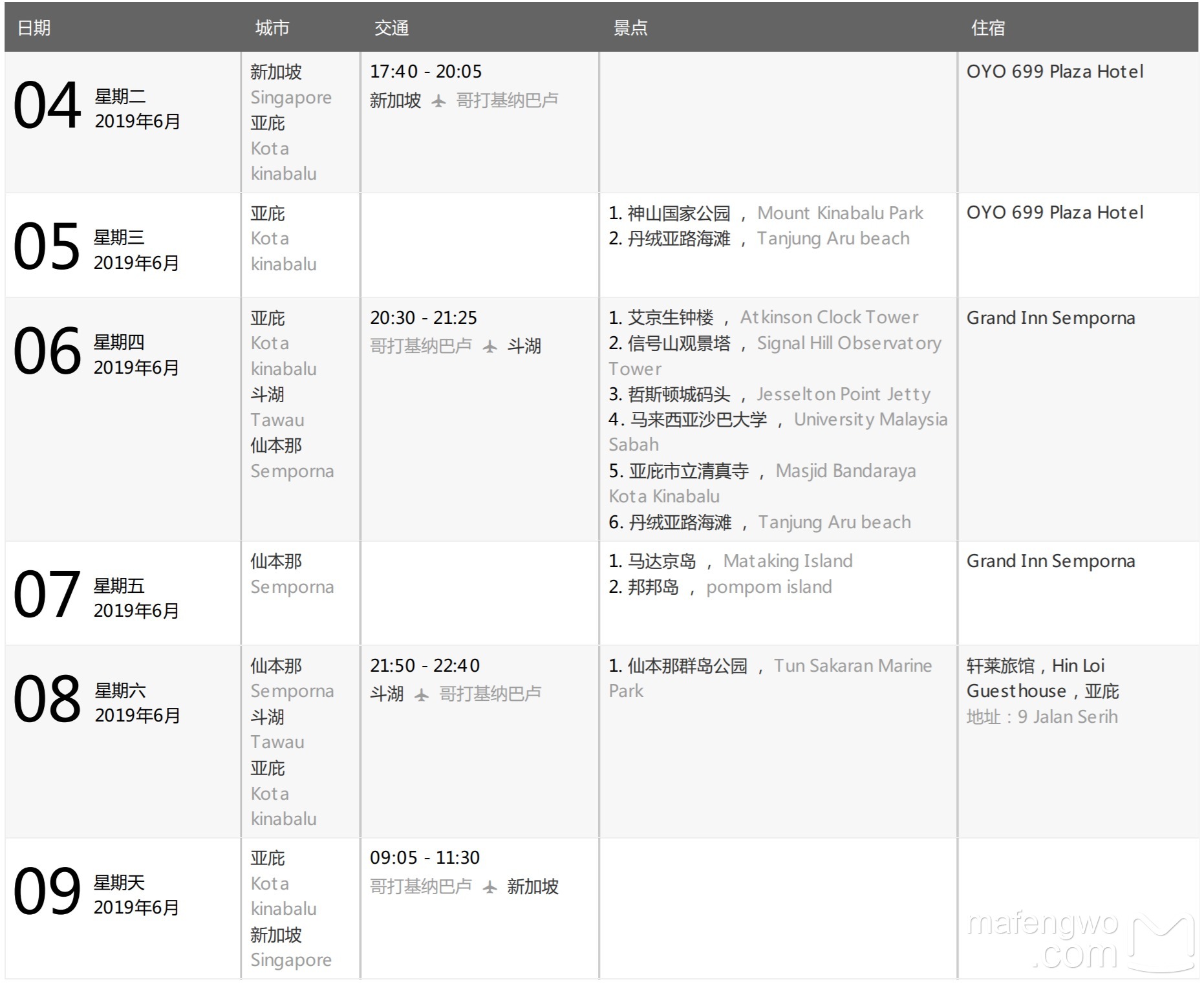The width and height of the screenshot is (1204, 984).
Task: Click the 城市 column header
Action: [272, 28]
